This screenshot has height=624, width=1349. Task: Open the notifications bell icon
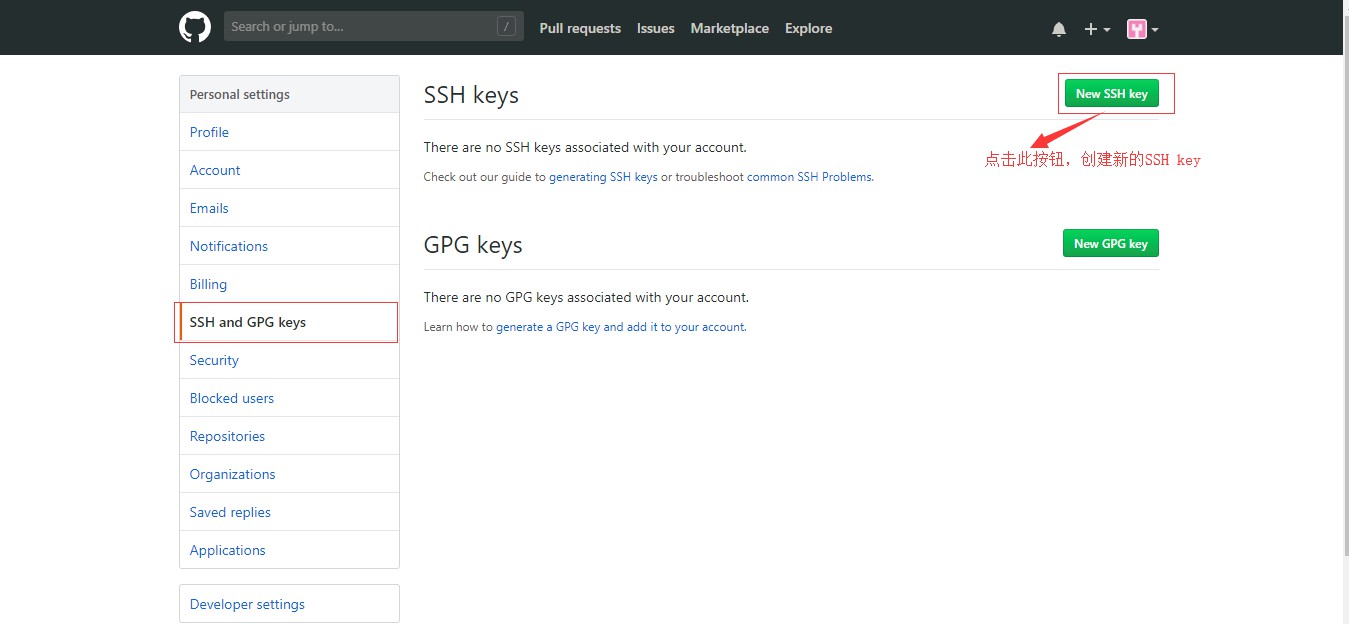1059,29
